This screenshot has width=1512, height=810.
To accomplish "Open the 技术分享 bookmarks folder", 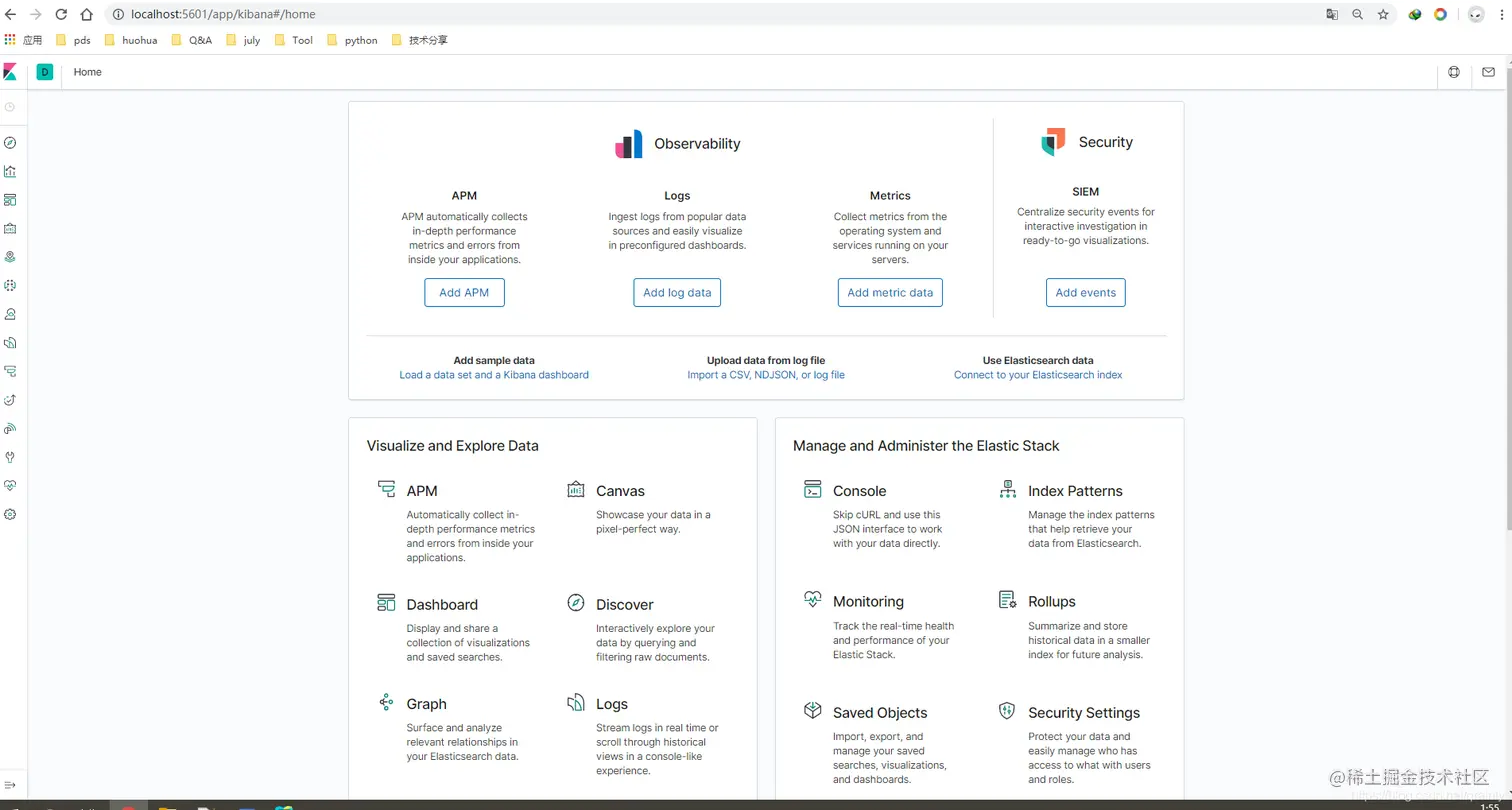I will click(x=420, y=40).
